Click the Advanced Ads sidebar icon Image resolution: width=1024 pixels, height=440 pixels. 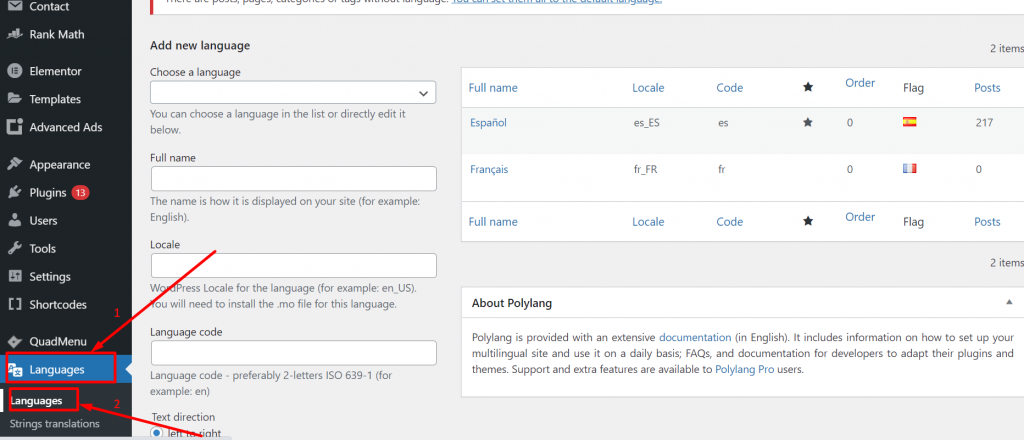click(x=14, y=127)
